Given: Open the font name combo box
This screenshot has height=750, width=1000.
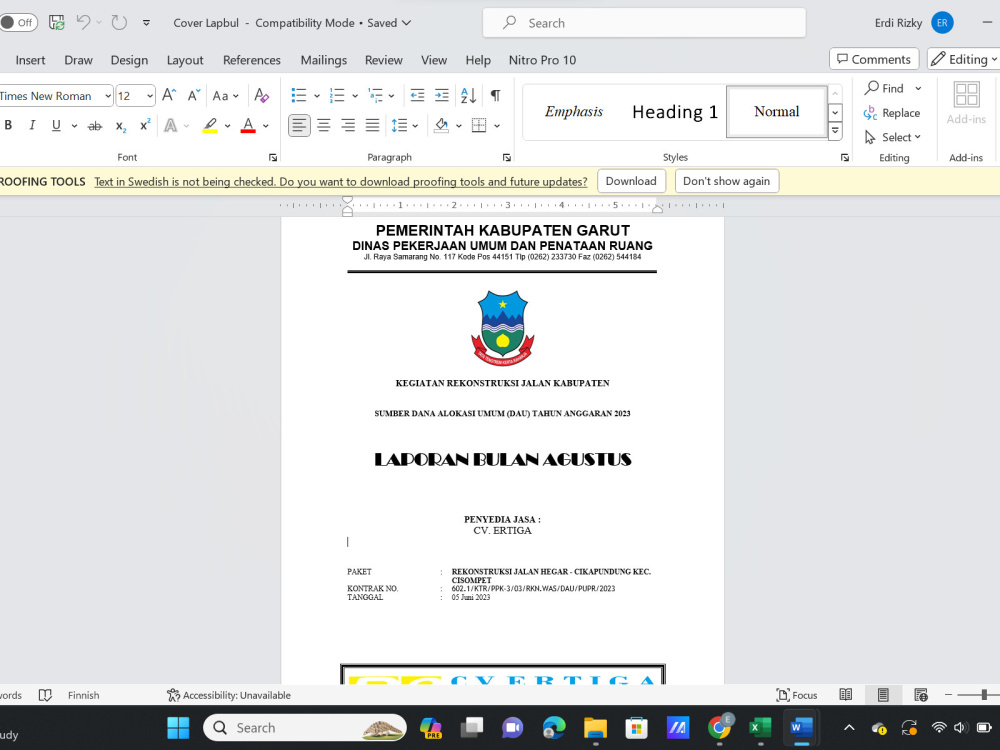Looking at the screenshot, I should 56,96.
